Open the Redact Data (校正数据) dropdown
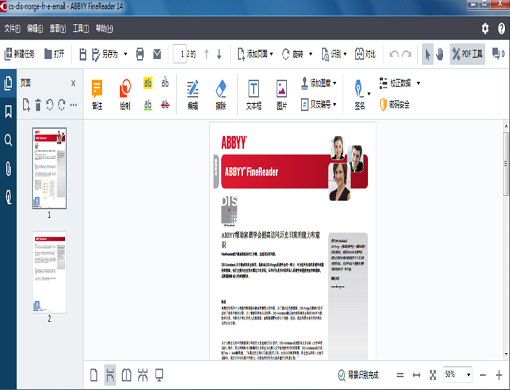Screen dimensions: 510x390 (x=400, y=83)
